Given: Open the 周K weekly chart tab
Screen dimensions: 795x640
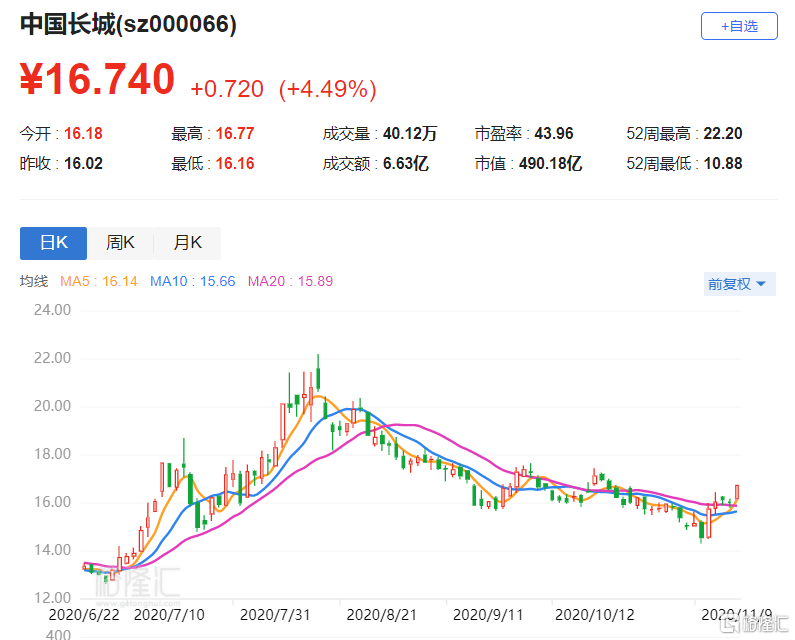Looking at the screenshot, I should point(120,243).
